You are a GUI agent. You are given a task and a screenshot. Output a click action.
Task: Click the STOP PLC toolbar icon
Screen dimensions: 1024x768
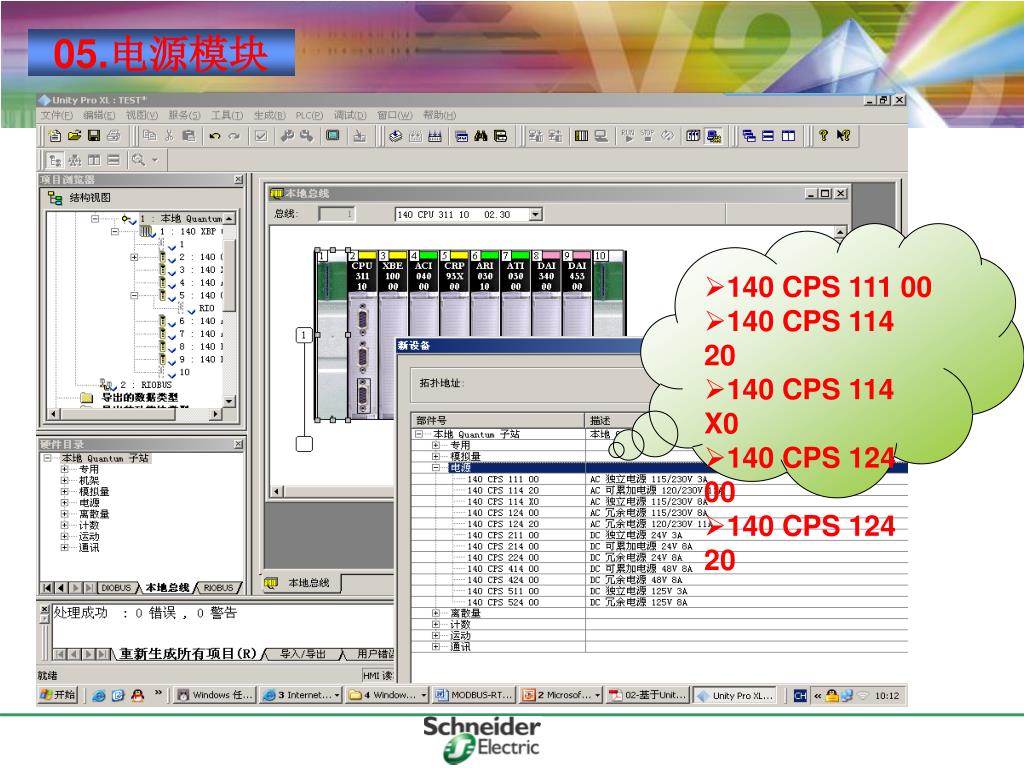coord(647,136)
